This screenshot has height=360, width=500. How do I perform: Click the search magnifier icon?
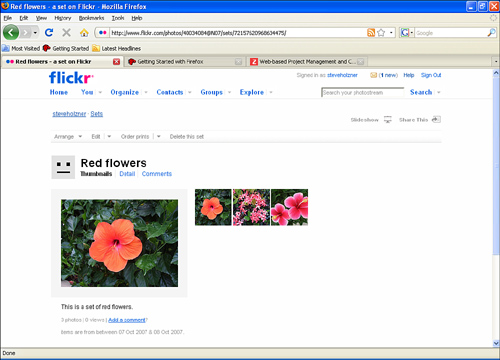[x=491, y=33]
